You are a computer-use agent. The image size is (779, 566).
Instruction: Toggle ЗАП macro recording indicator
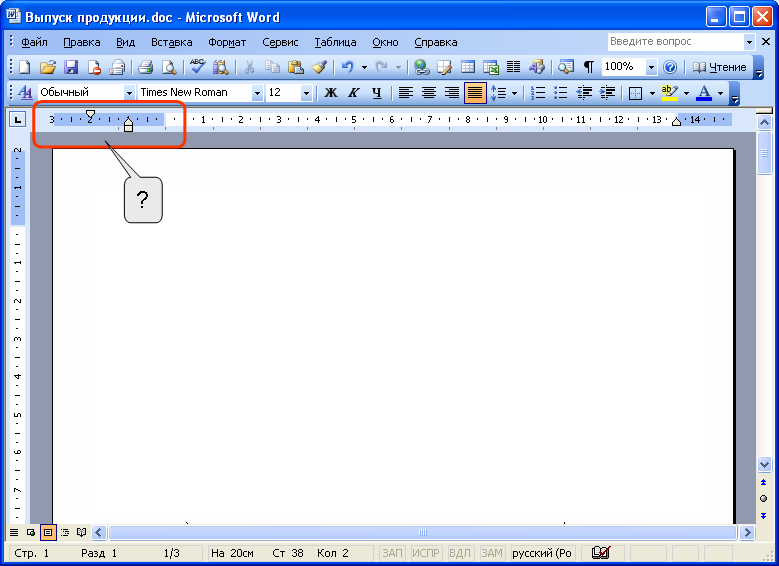click(x=392, y=553)
